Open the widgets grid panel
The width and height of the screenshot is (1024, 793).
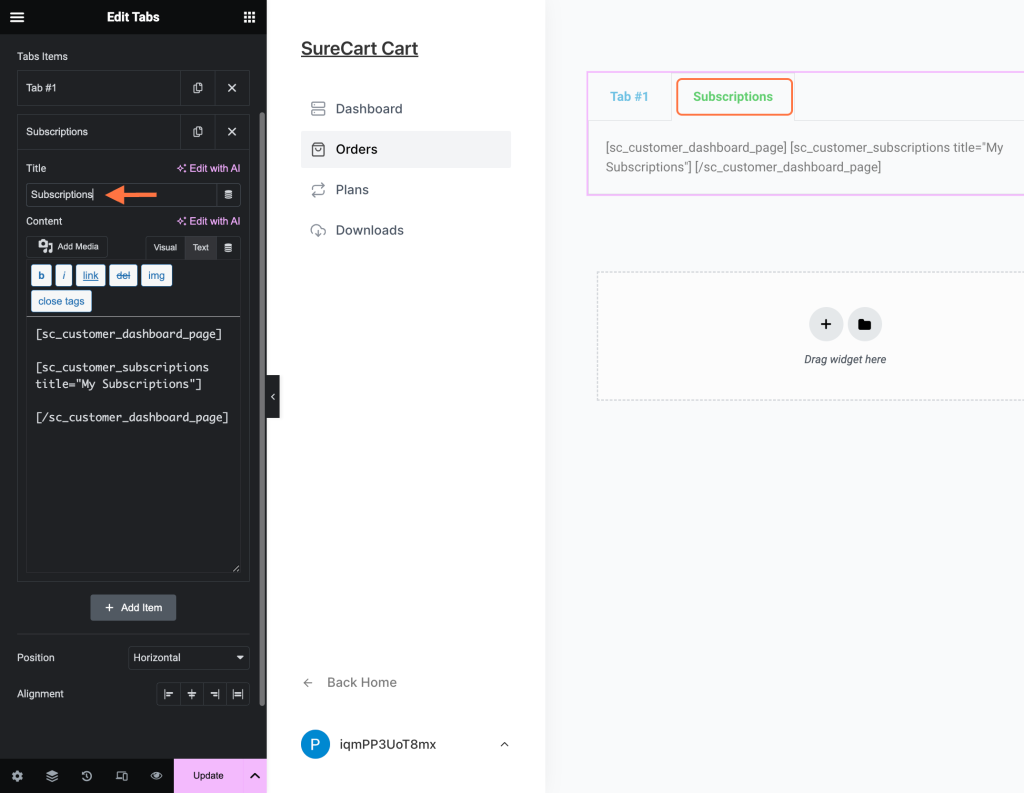pos(249,17)
